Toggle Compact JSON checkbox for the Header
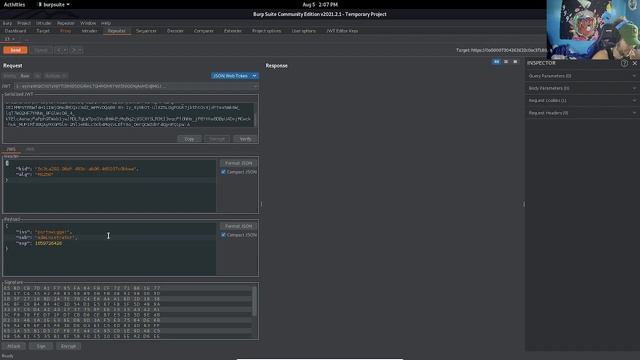Screen dimensions: 640x360 223,172
